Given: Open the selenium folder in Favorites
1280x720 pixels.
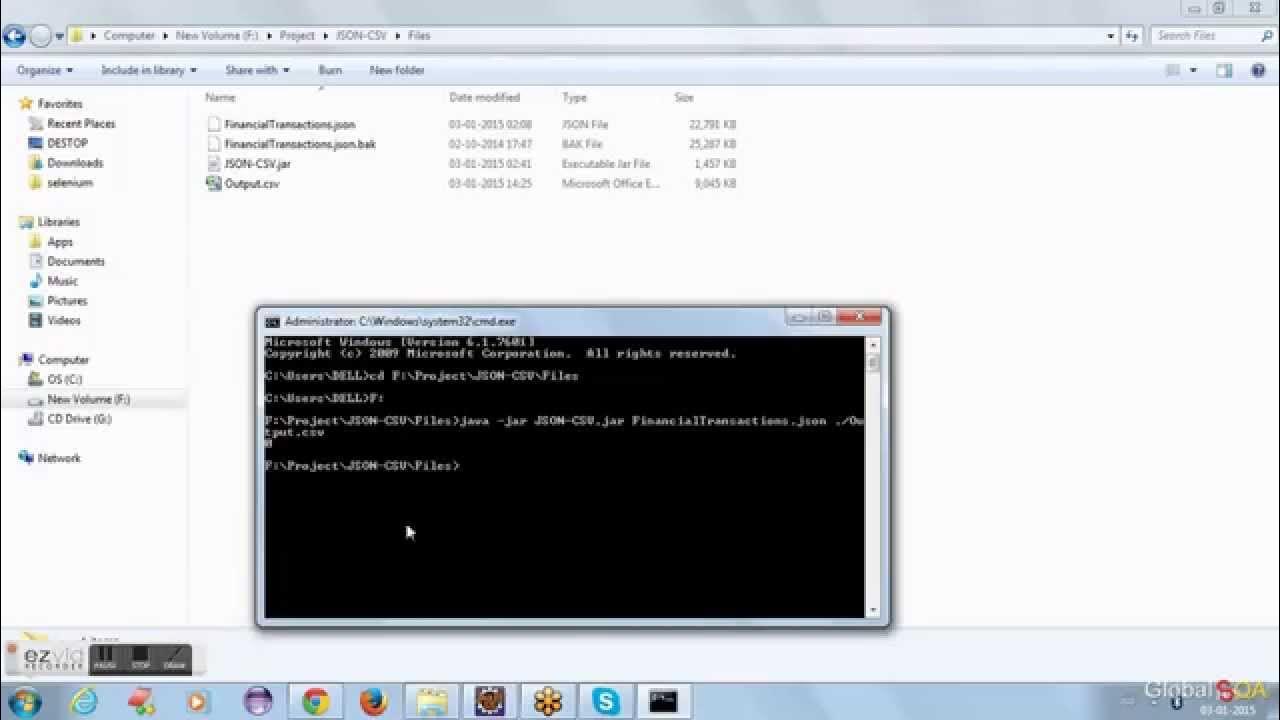Looking at the screenshot, I should click(x=70, y=182).
